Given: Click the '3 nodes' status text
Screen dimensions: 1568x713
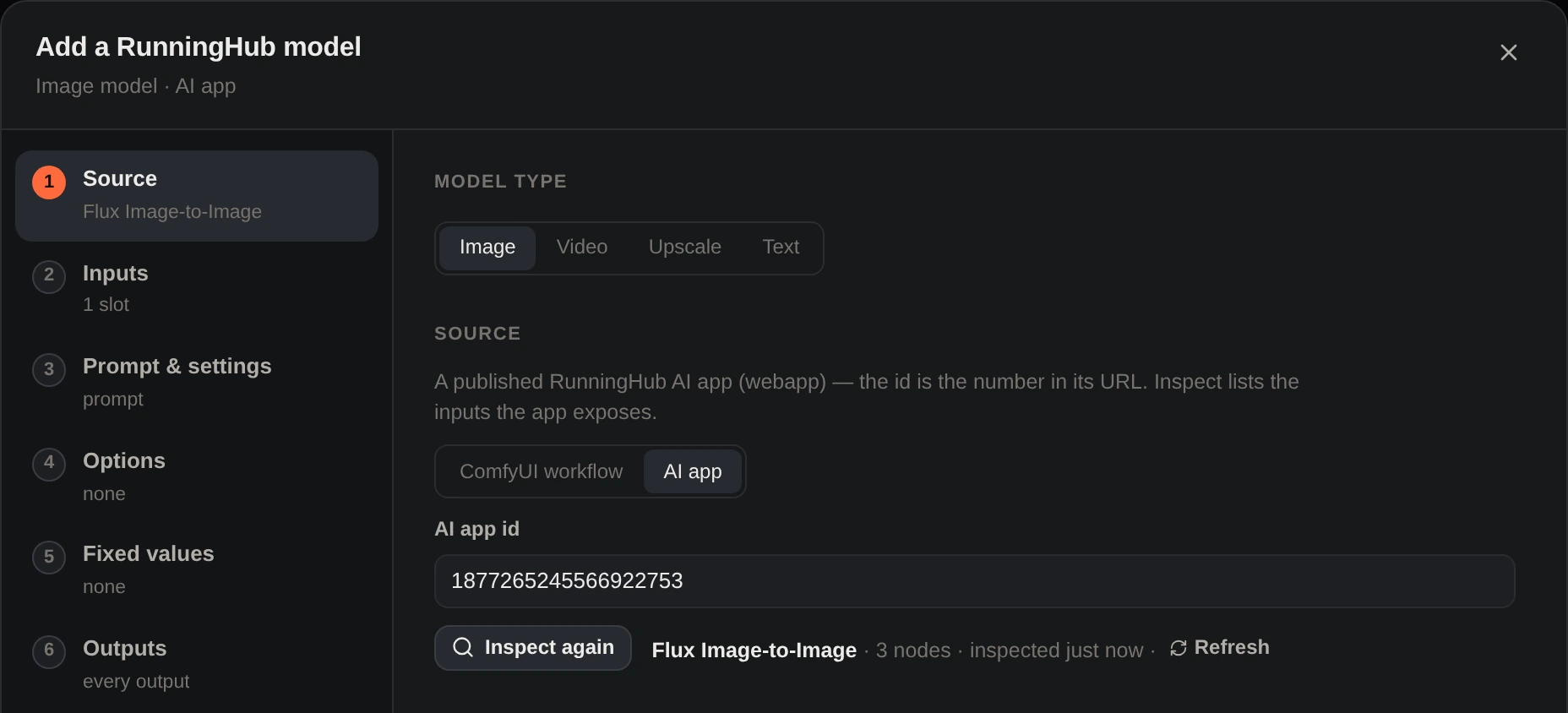Looking at the screenshot, I should [913, 650].
